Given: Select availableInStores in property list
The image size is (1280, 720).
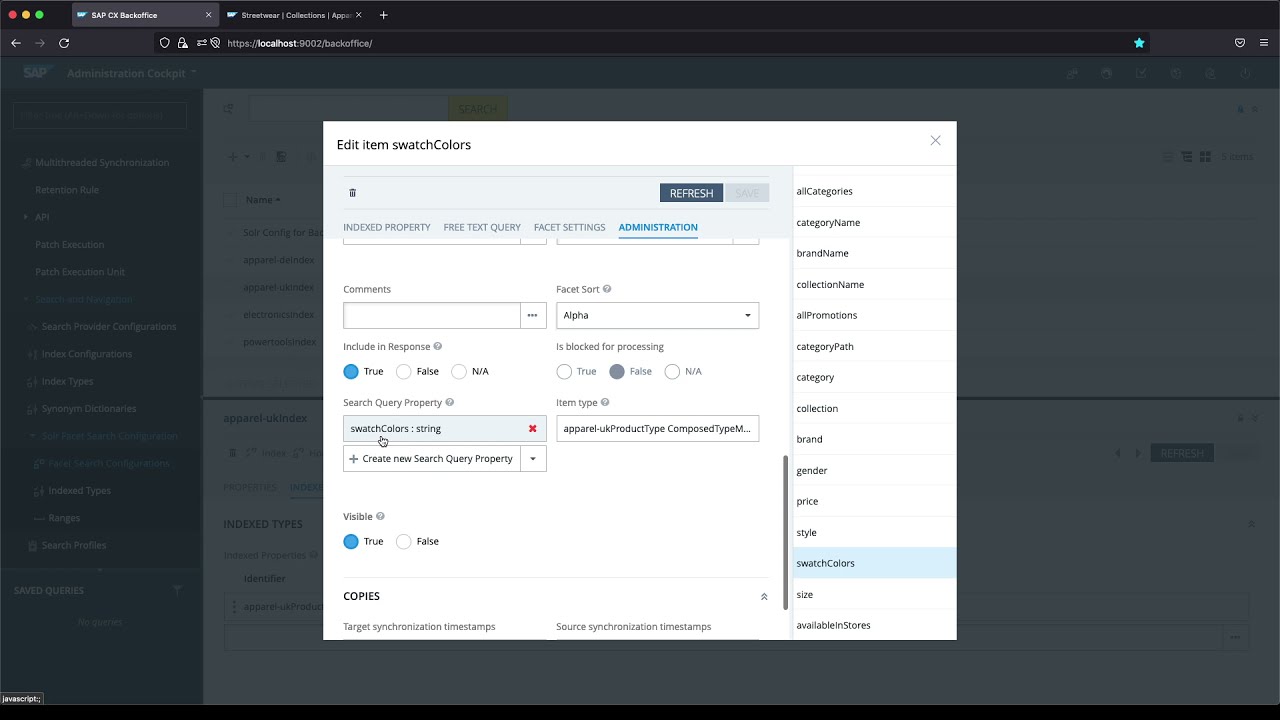Looking at the screenshot, I should [x=874, y=625].
